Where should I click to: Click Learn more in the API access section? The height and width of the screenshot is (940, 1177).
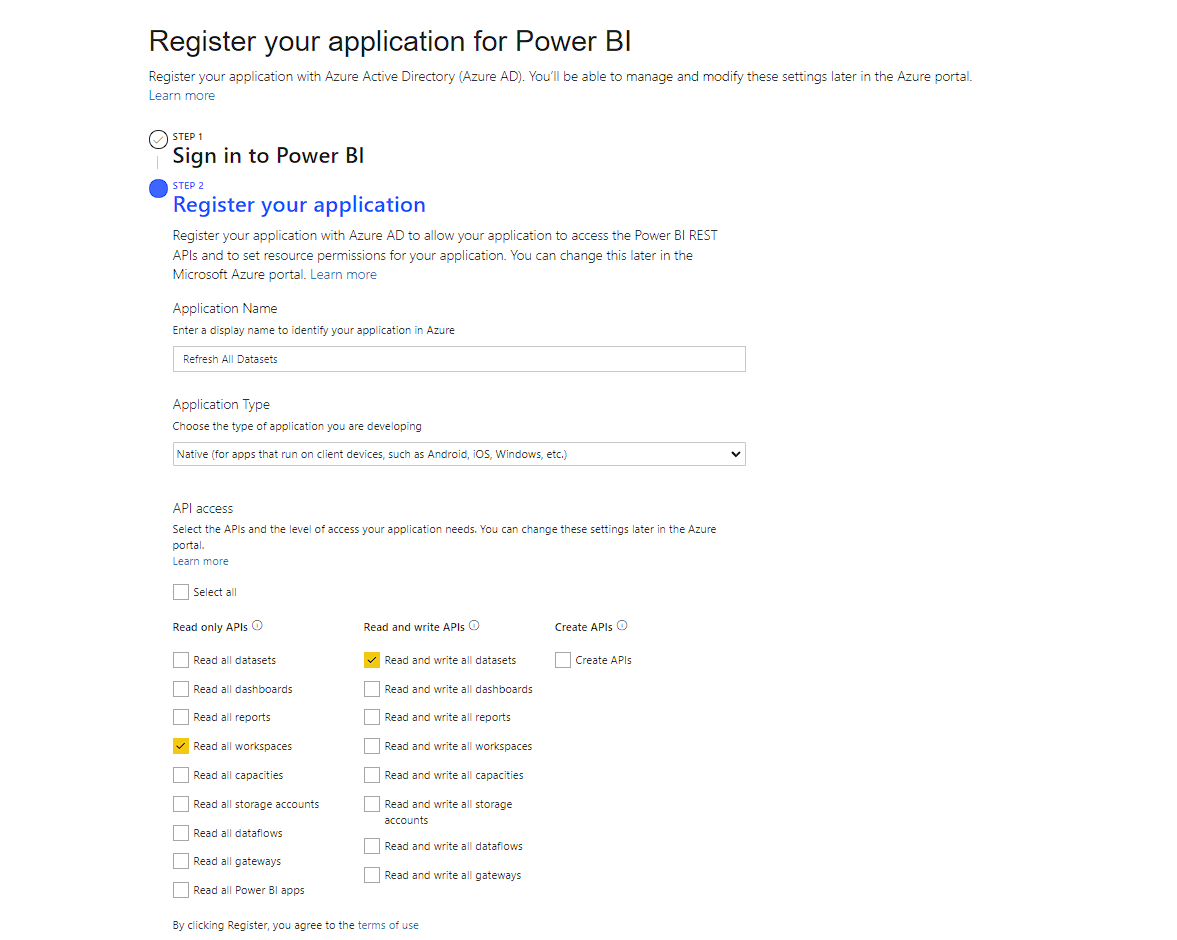pyautogui.click(x=200, y=561)
